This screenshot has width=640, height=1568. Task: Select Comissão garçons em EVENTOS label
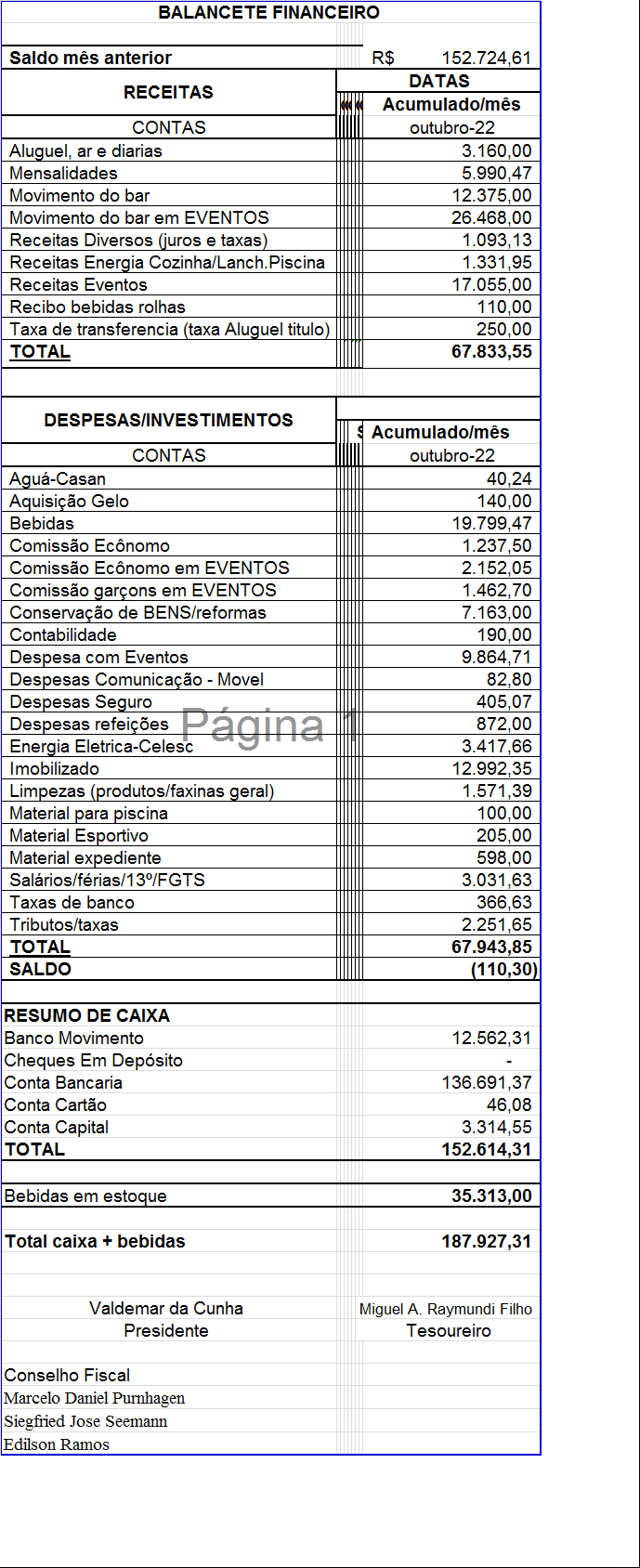point(143,590)
